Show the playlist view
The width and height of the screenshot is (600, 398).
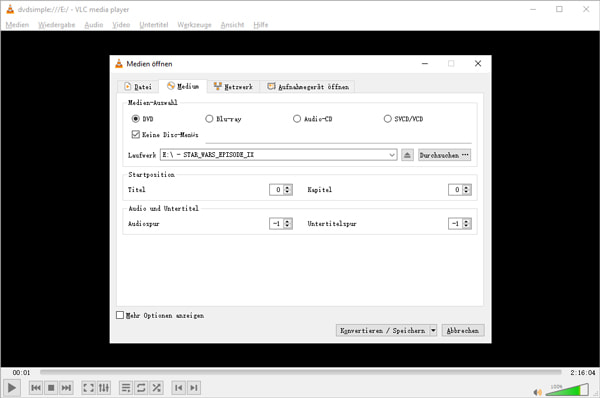pos(126,388)
